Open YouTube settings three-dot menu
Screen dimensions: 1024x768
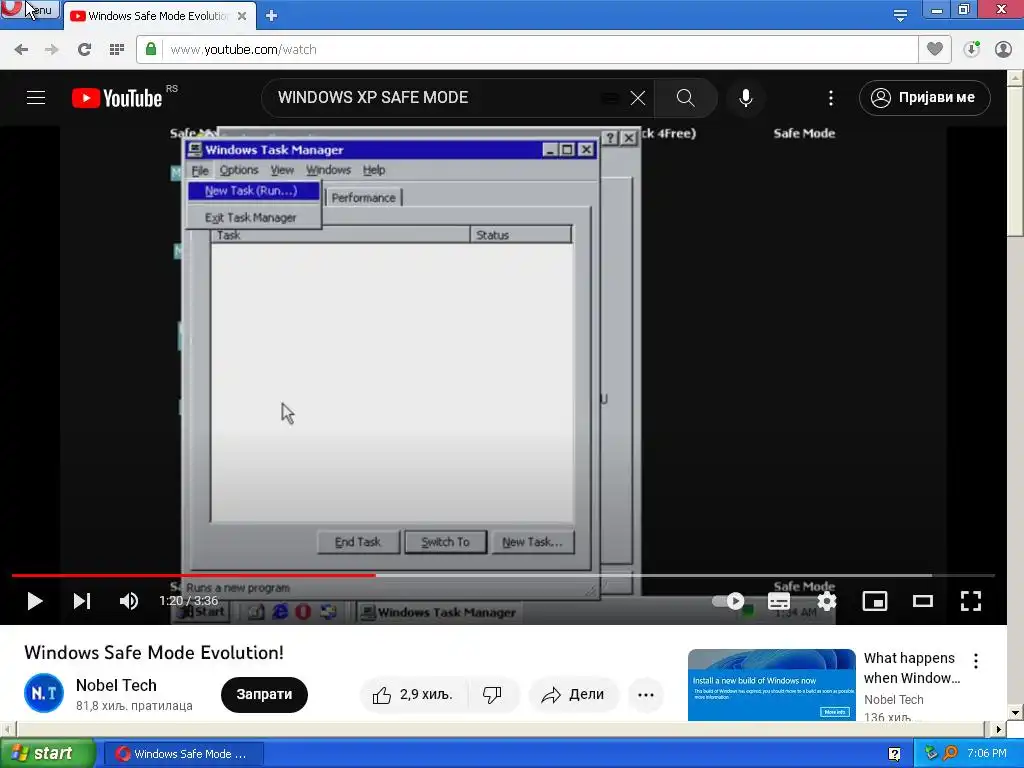(831, 98)
